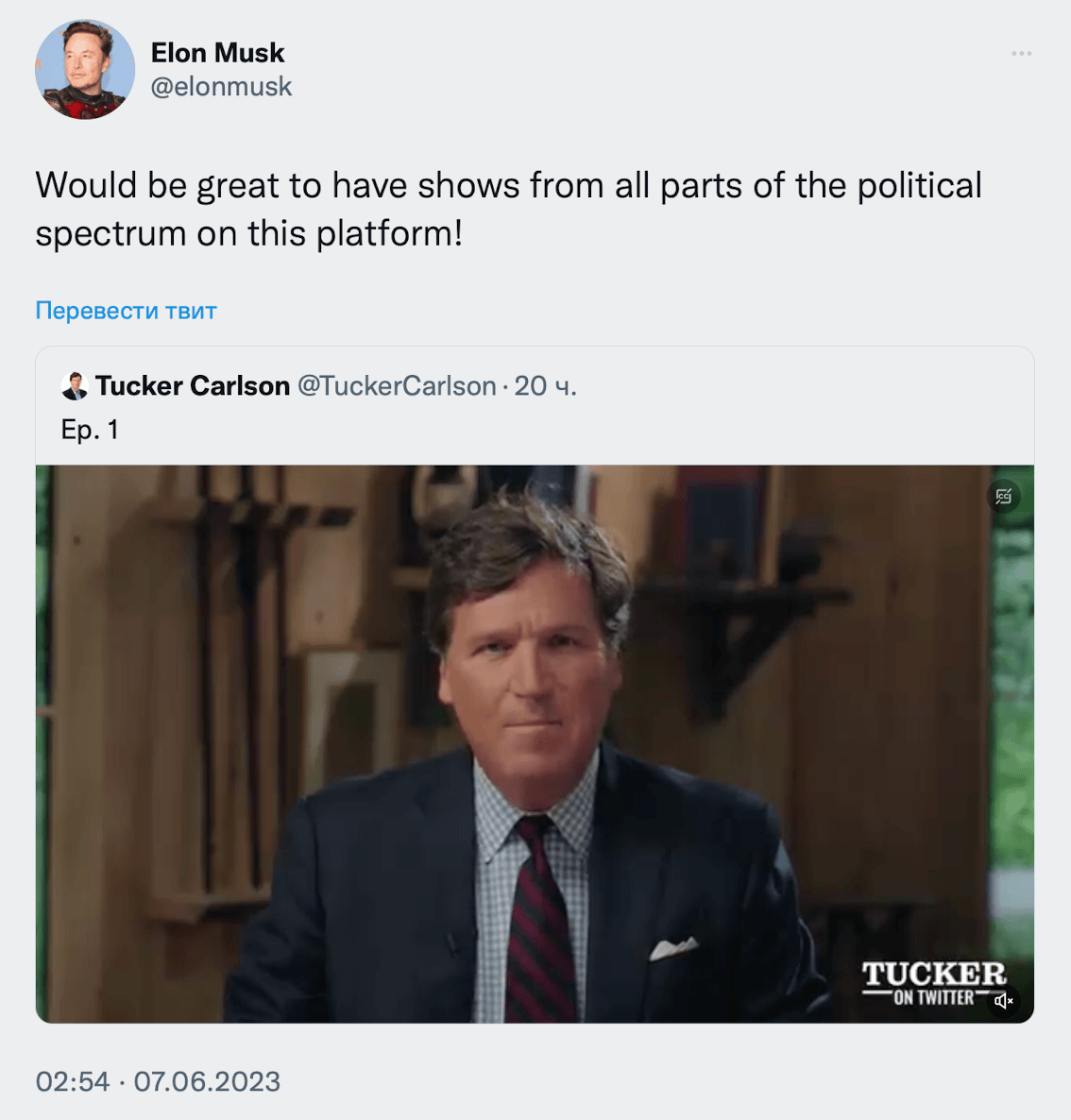This screenshot has width=1071, height=1120.
Task: Select the Tucker Carlson name in quoted tweet
Action: (x=192, y=385)
